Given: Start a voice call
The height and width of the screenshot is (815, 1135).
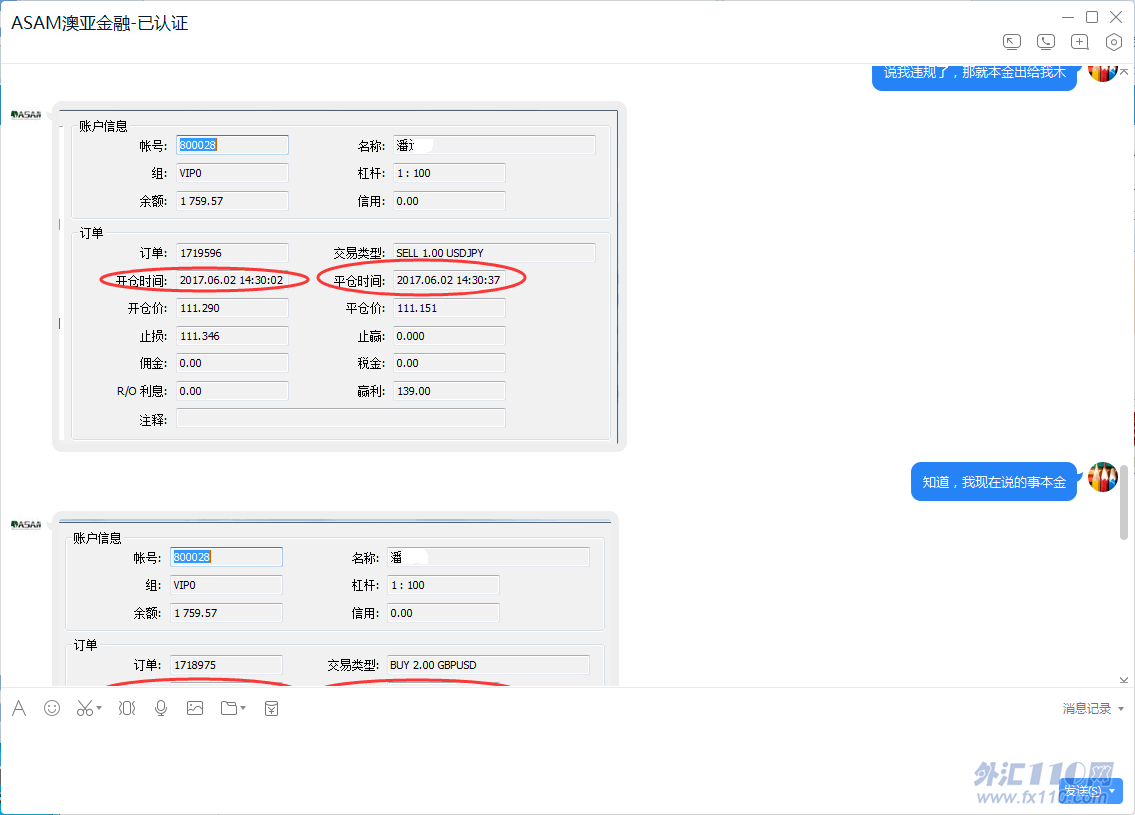Looking at the screenshot, I should coord(1046,42).
